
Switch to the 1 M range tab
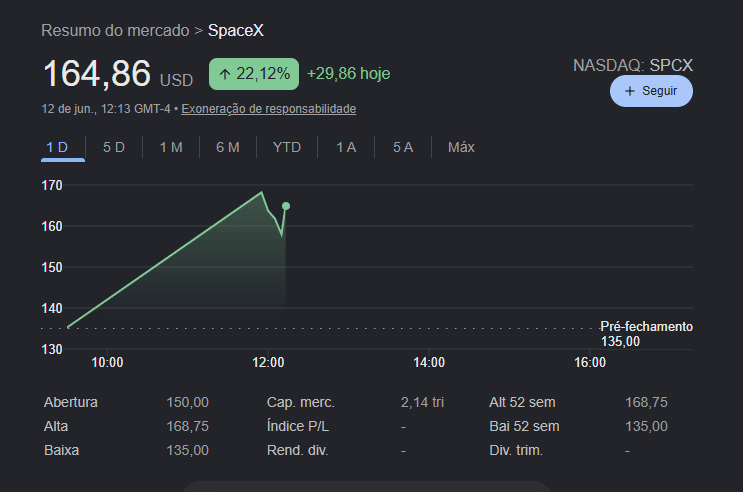point(171,147)
